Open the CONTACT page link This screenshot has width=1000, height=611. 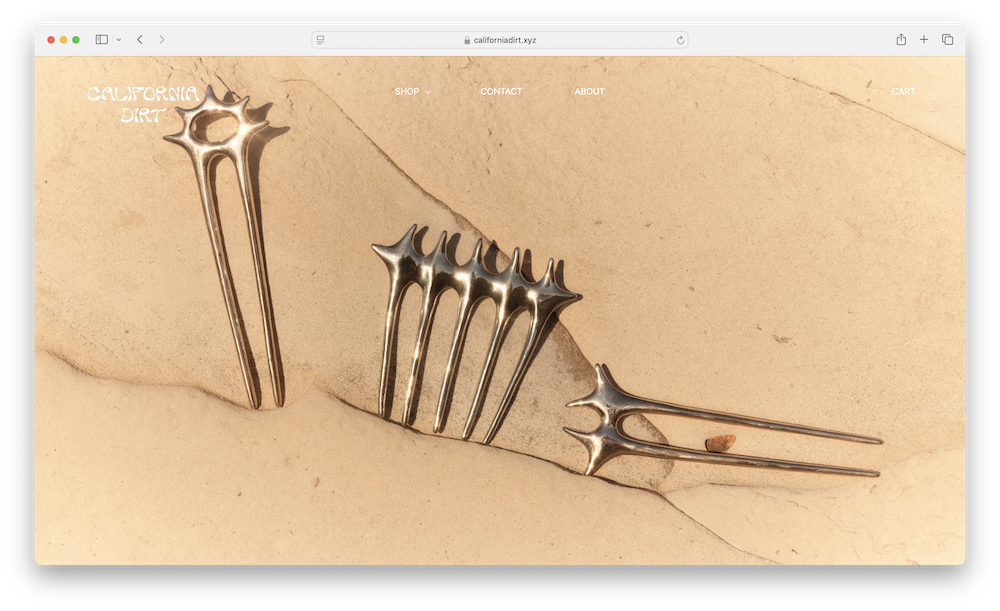[501, 92]
